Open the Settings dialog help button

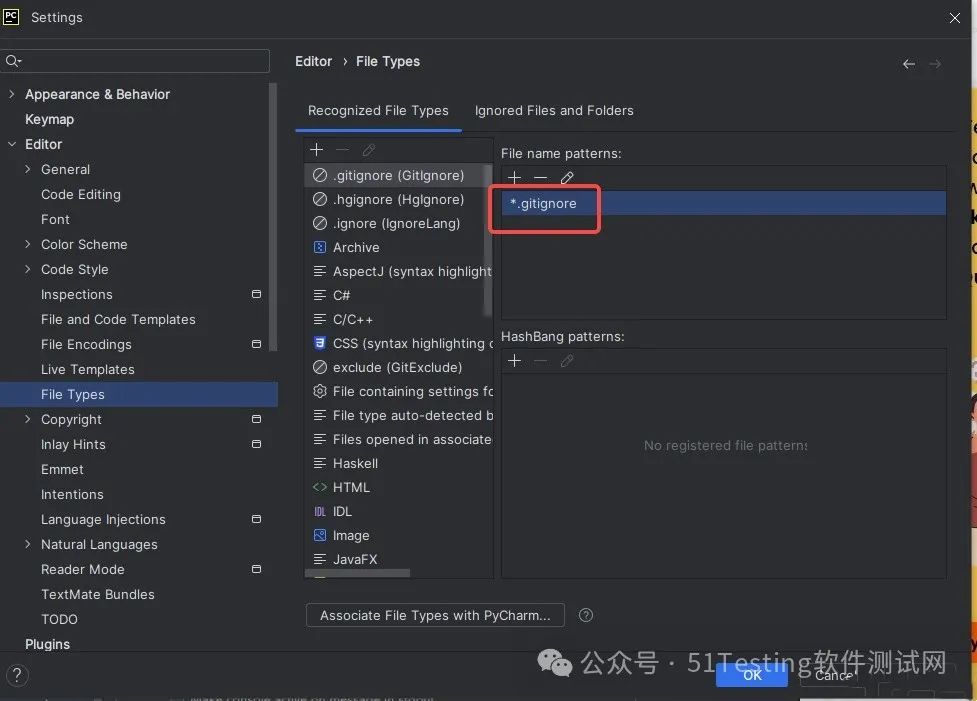(17, 675)
